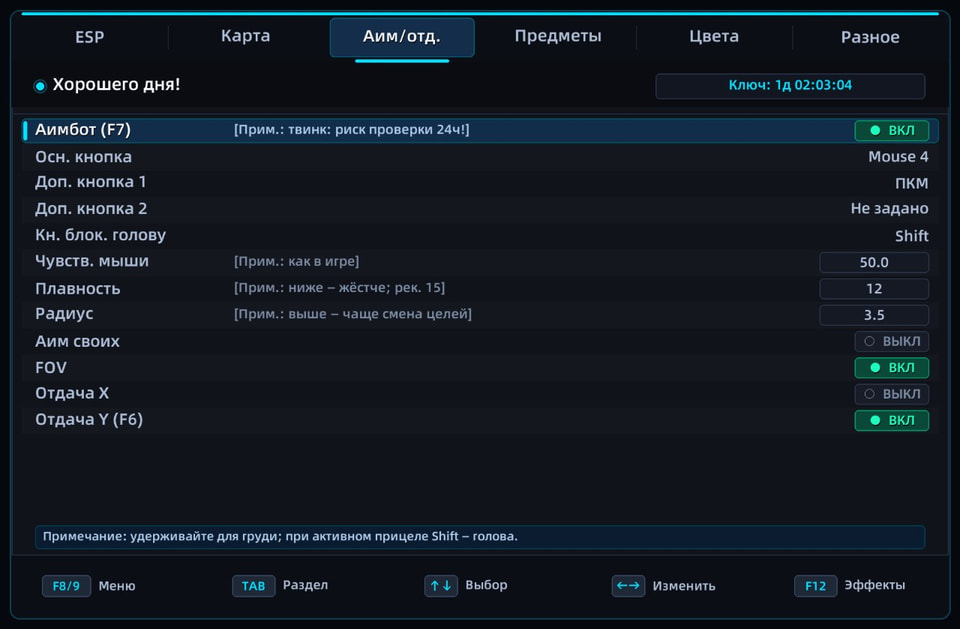Select the Отдача Y (F6) row label
The height and width of the screenshot is (629, 960).
[89, 420]
